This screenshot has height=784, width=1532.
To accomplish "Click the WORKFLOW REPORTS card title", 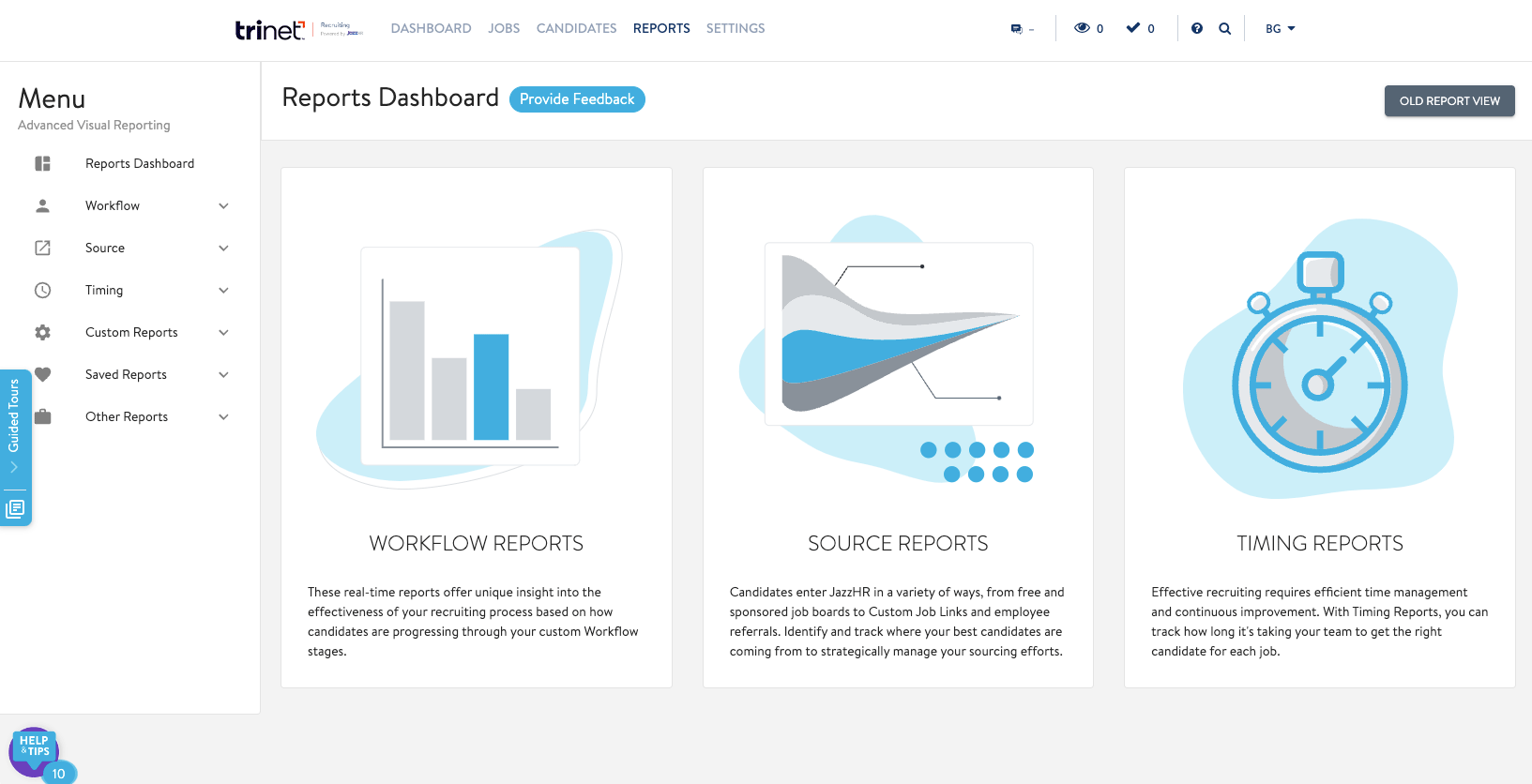I will (477, 544).
